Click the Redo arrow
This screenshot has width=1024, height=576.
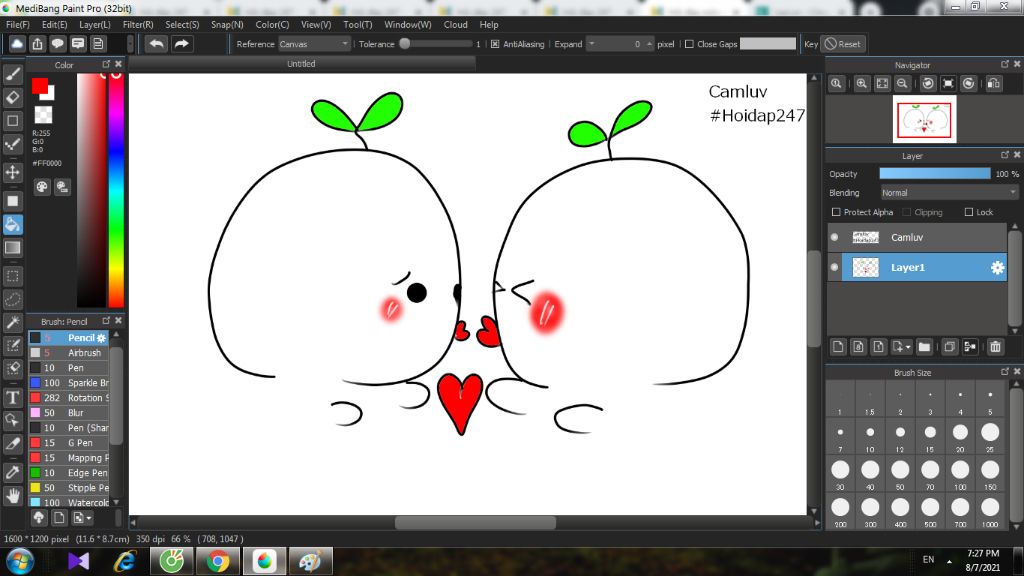tap(182, 44)
